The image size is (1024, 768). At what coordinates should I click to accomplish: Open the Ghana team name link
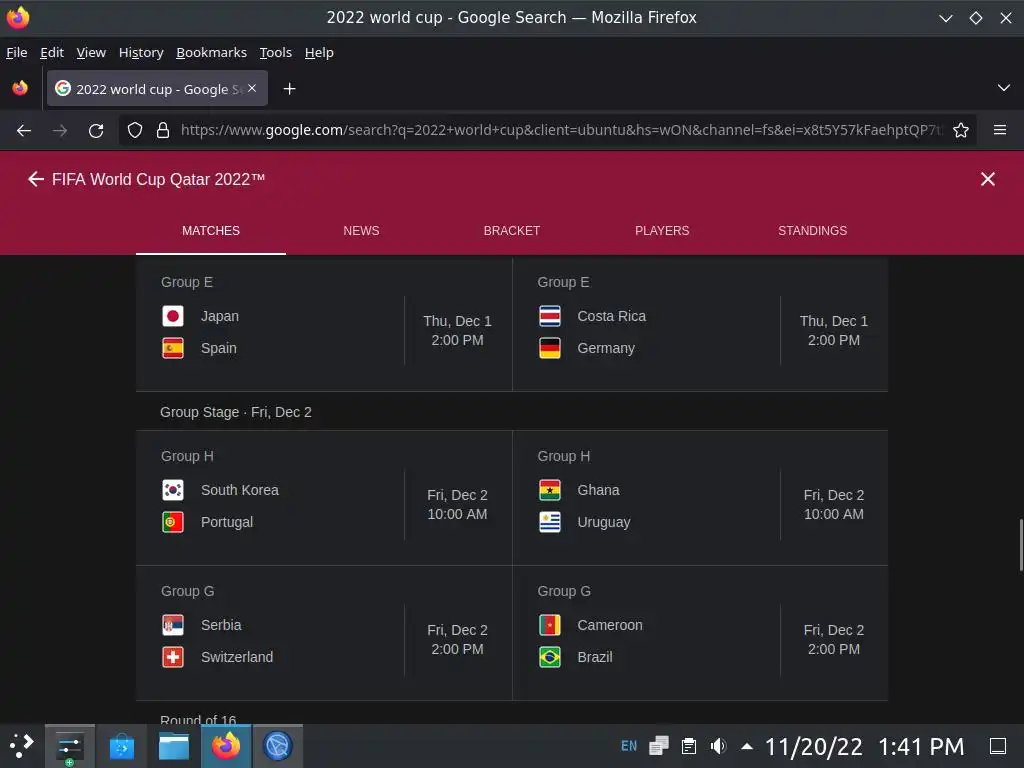point(598,490)
